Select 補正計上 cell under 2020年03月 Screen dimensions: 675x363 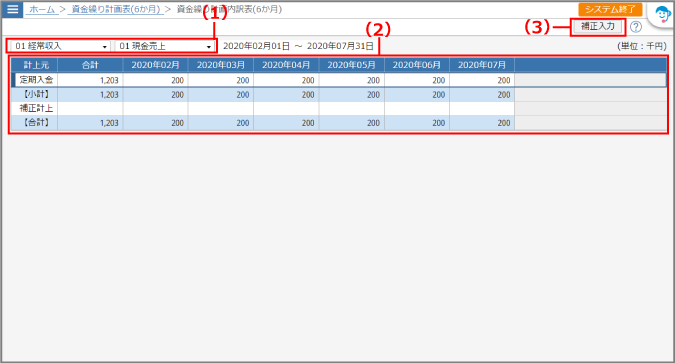coord(221,109)
